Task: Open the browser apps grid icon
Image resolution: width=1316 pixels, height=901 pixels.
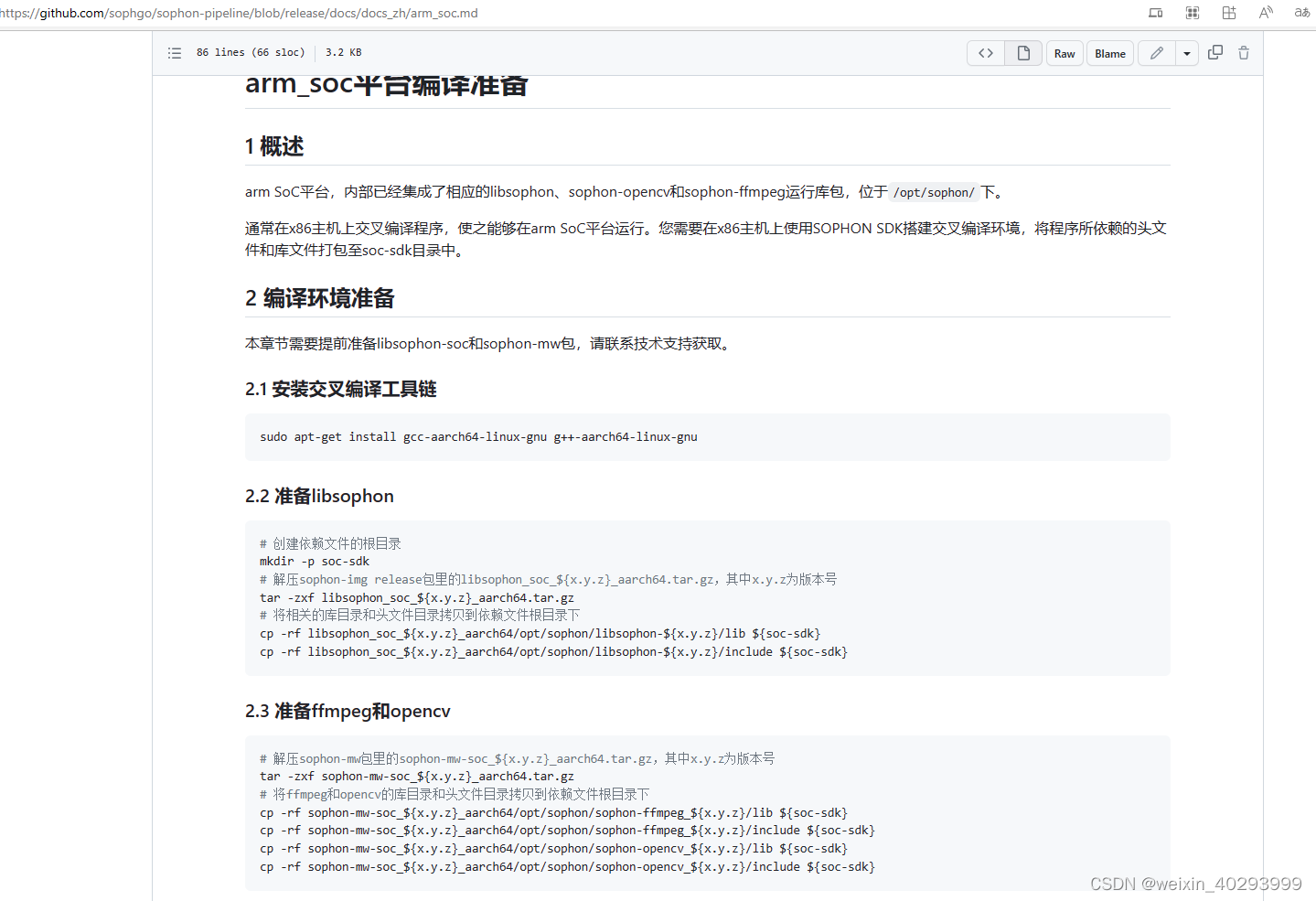Action: coord(1193,13)
